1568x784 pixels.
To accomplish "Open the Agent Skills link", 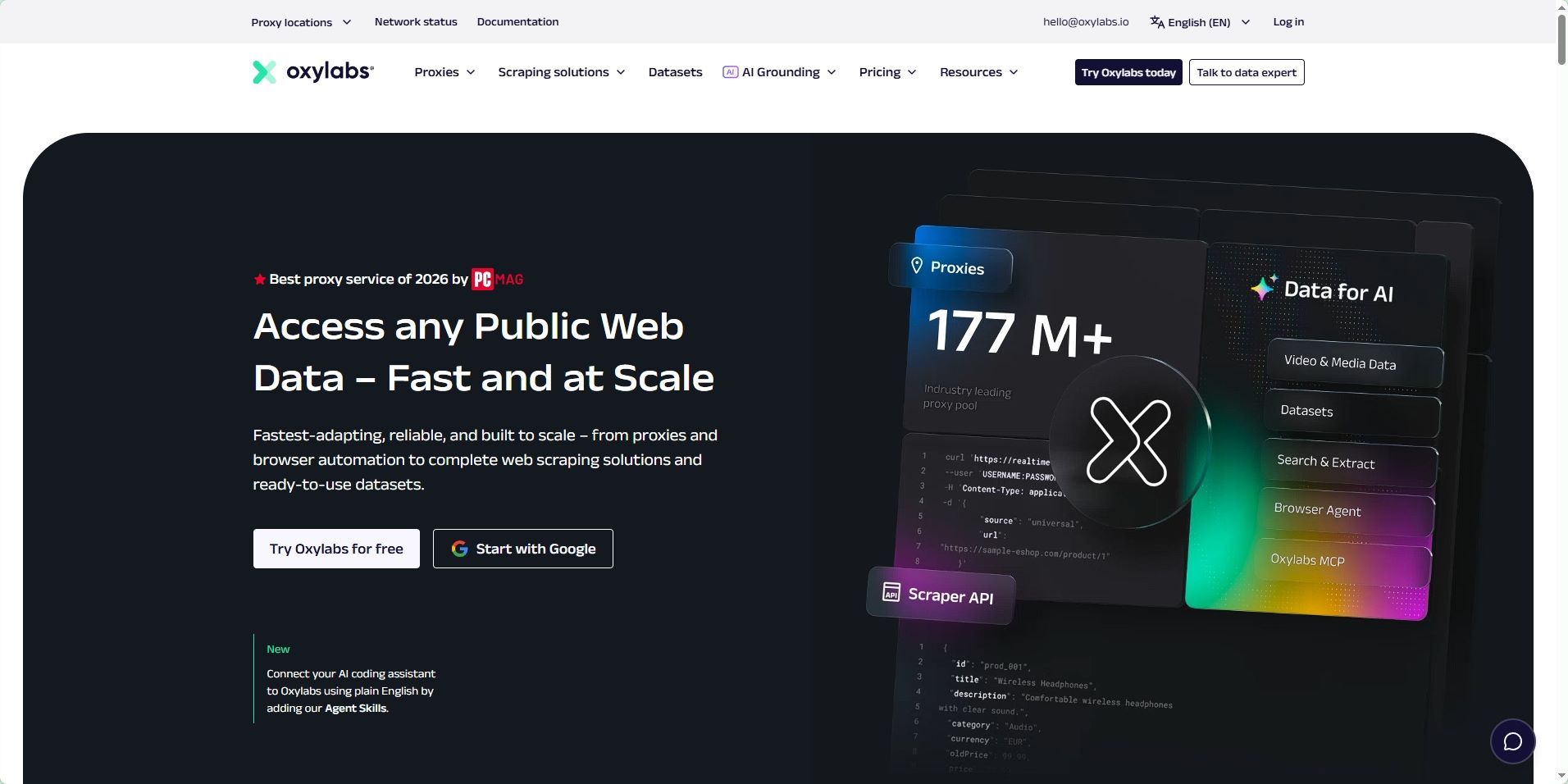I will click(x=356, y=709).
